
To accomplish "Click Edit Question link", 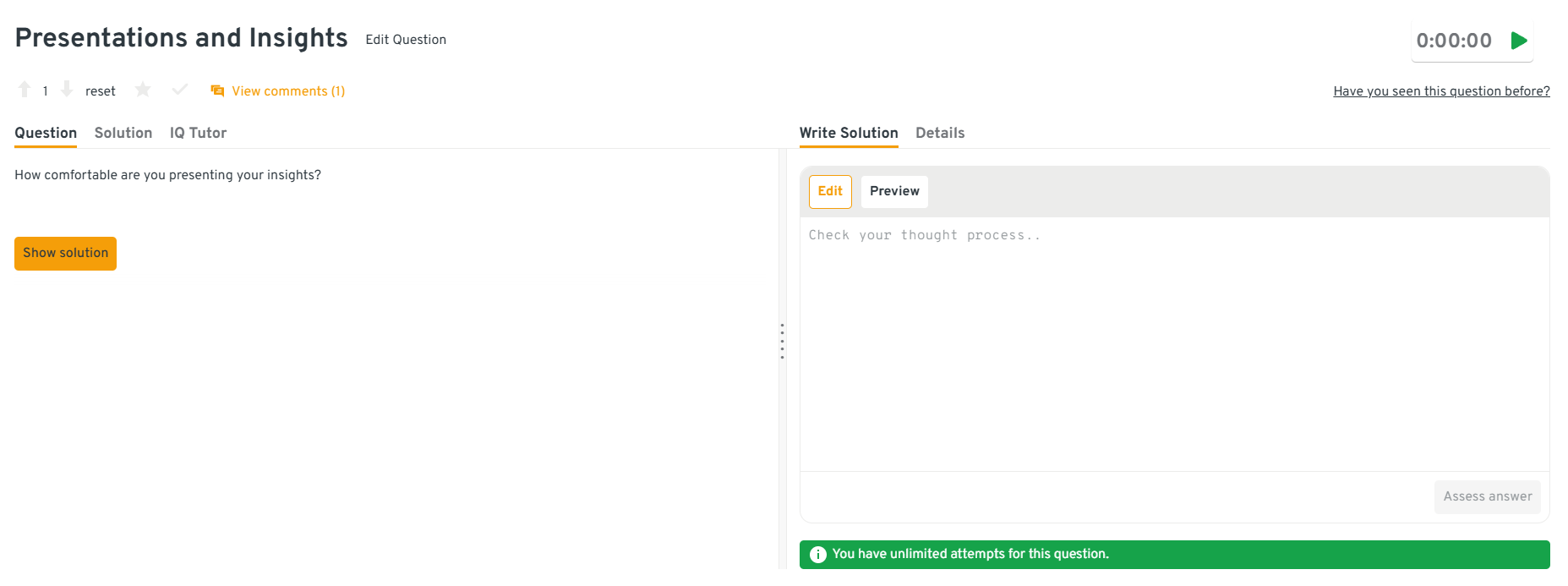I will click(x=406, y=40).
